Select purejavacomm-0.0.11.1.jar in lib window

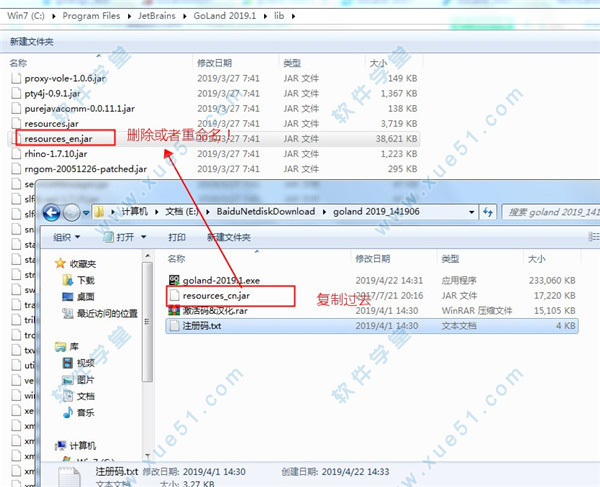pos(80,109)
